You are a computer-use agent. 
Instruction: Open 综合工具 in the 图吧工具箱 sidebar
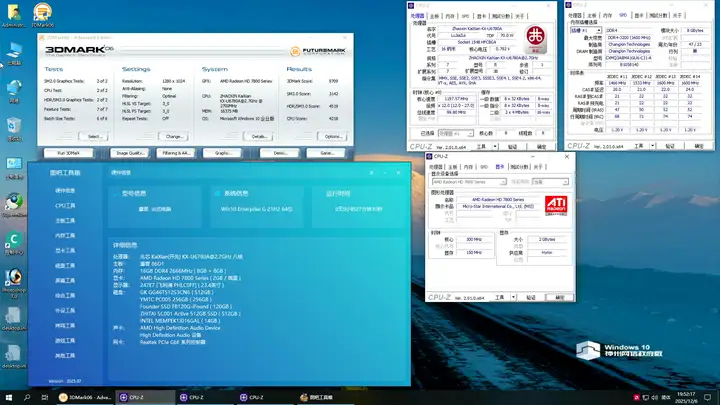tap(65, 296)
